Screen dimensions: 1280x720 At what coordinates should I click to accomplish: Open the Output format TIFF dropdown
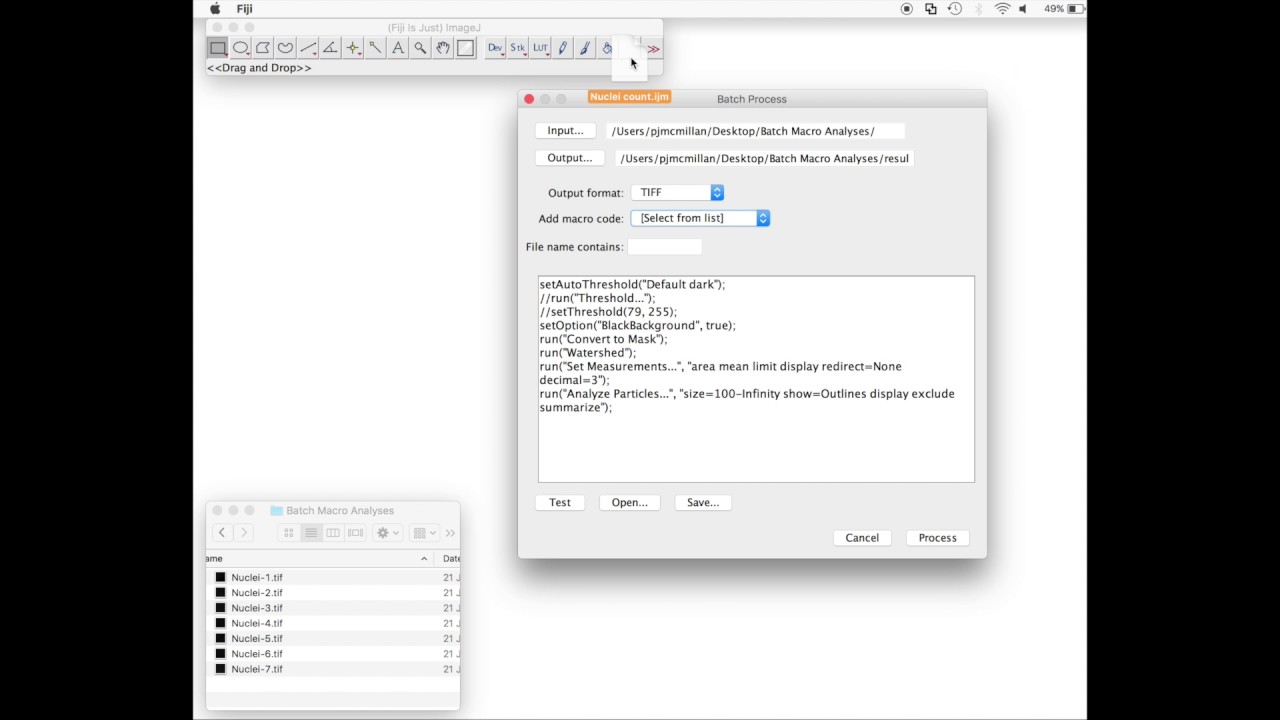coord(677,192)
